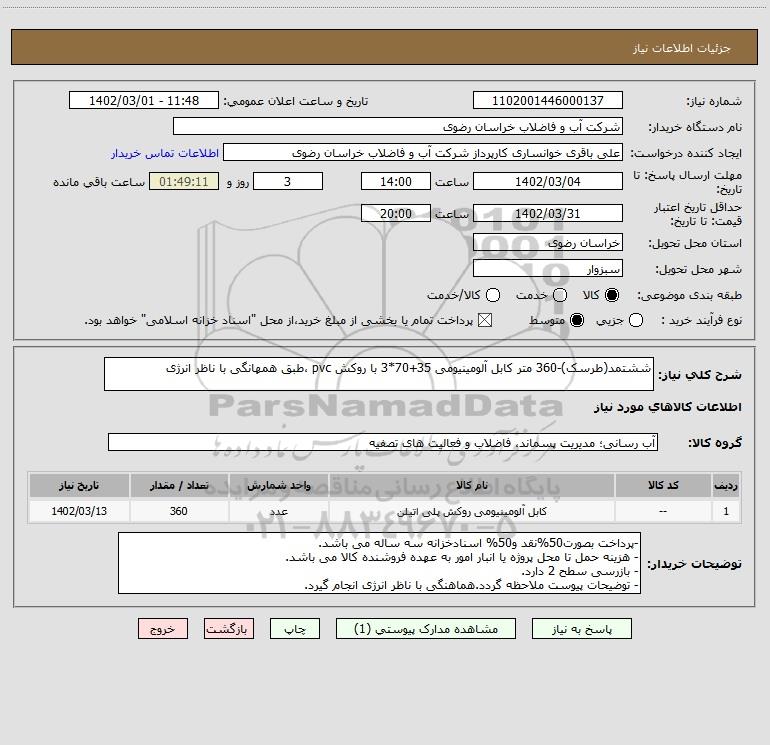Click the general need description text box
Screen dimensions: 770x745
tap(379, 374)
